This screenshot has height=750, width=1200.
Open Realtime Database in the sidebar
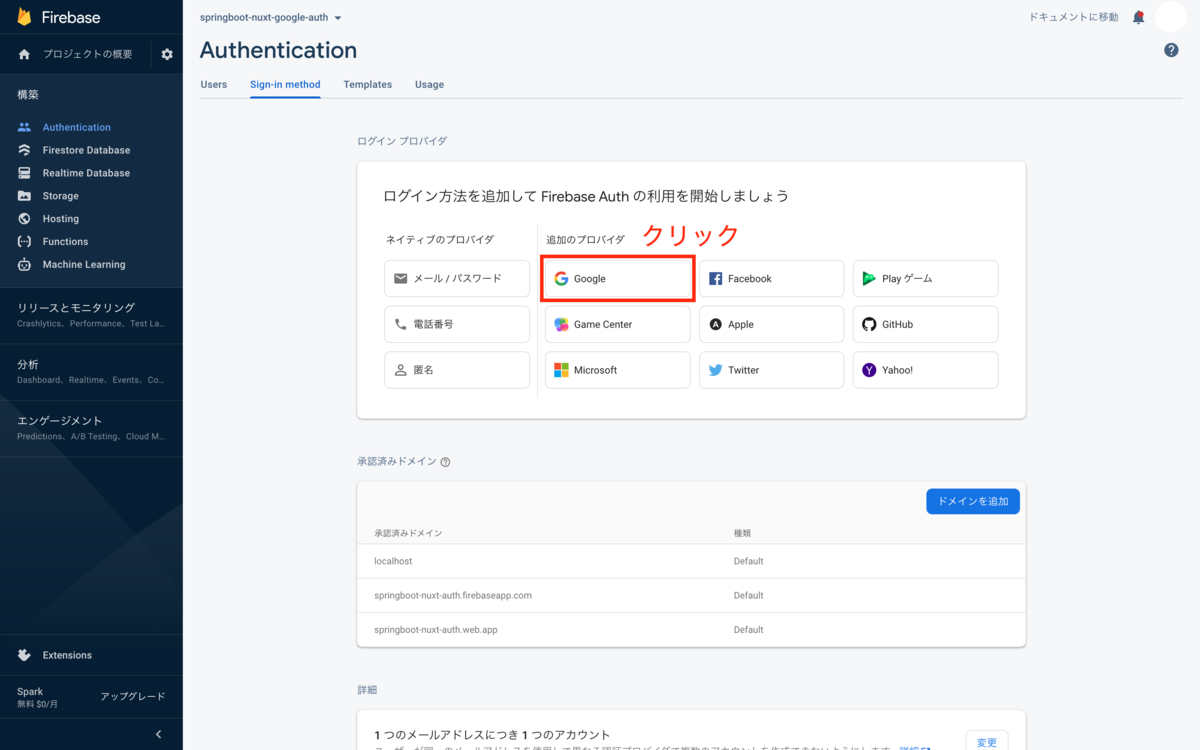point(86,173)
